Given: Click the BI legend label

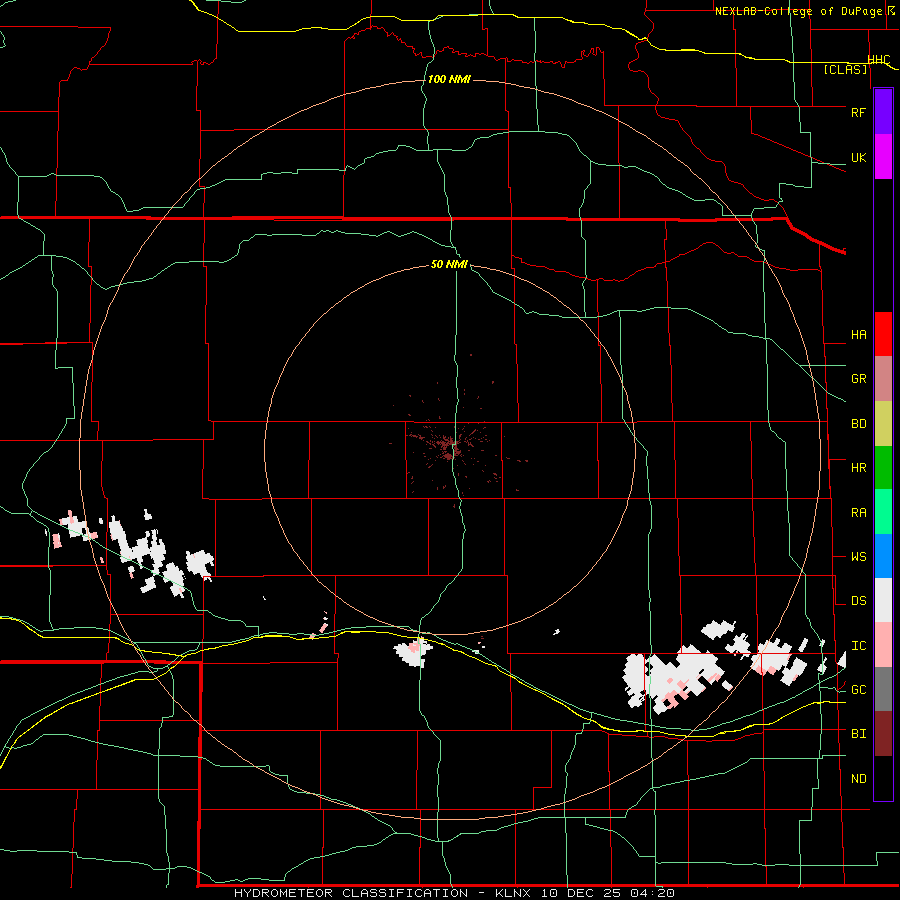Looking at the screenshot, I should click(x=858, y=734).
